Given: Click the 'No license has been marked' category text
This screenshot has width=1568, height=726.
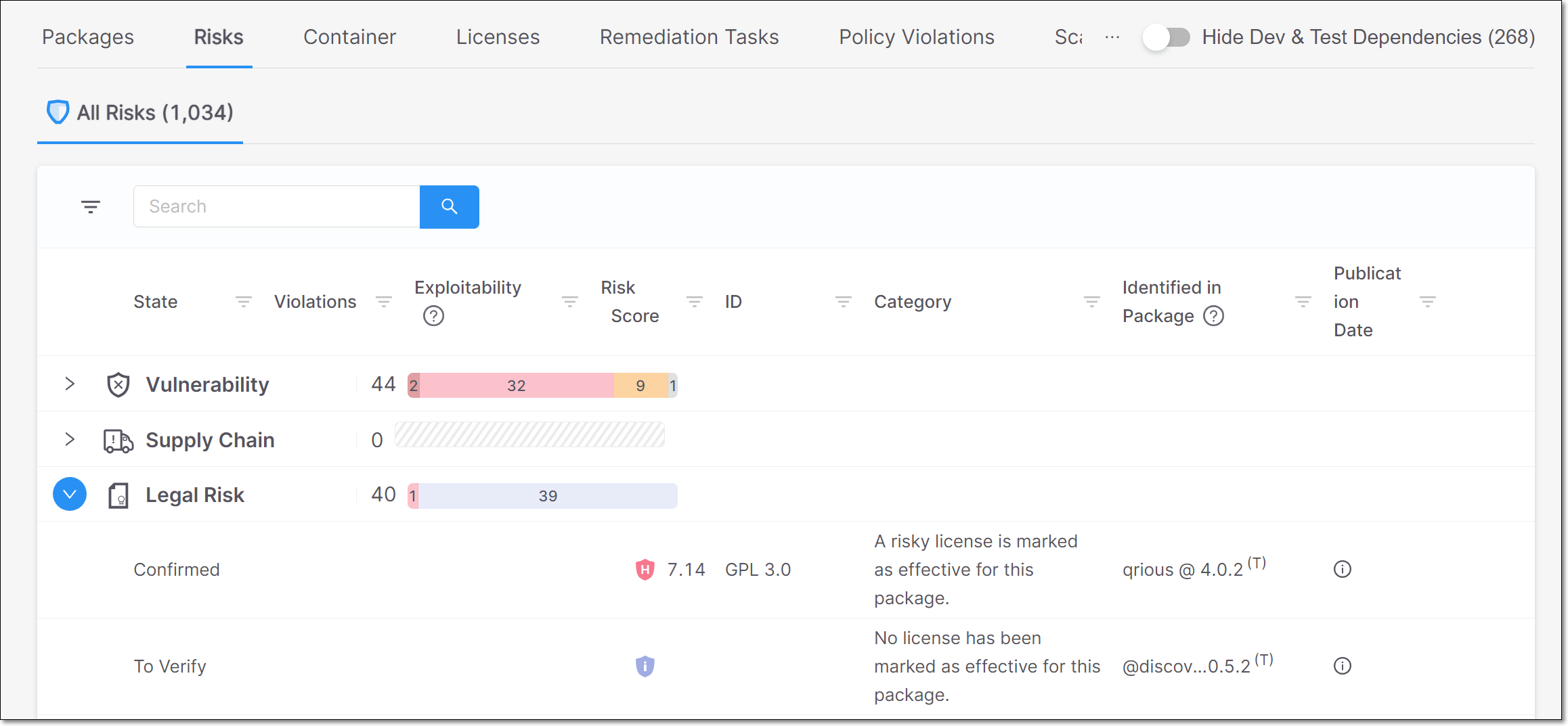Looking at the screenshot, I should tap(987, 666).
